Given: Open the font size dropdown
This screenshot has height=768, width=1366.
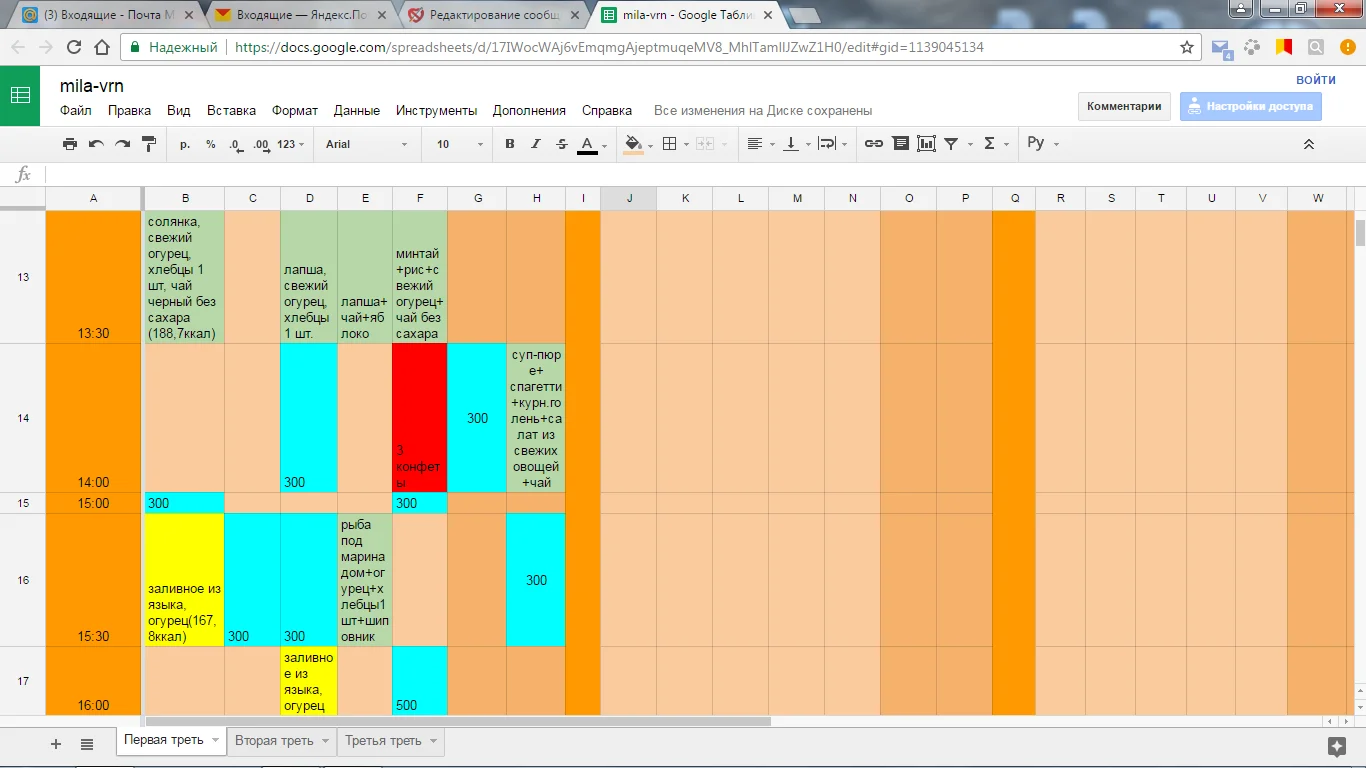Looking at the screenshot, I should click(x=459, y=144).
